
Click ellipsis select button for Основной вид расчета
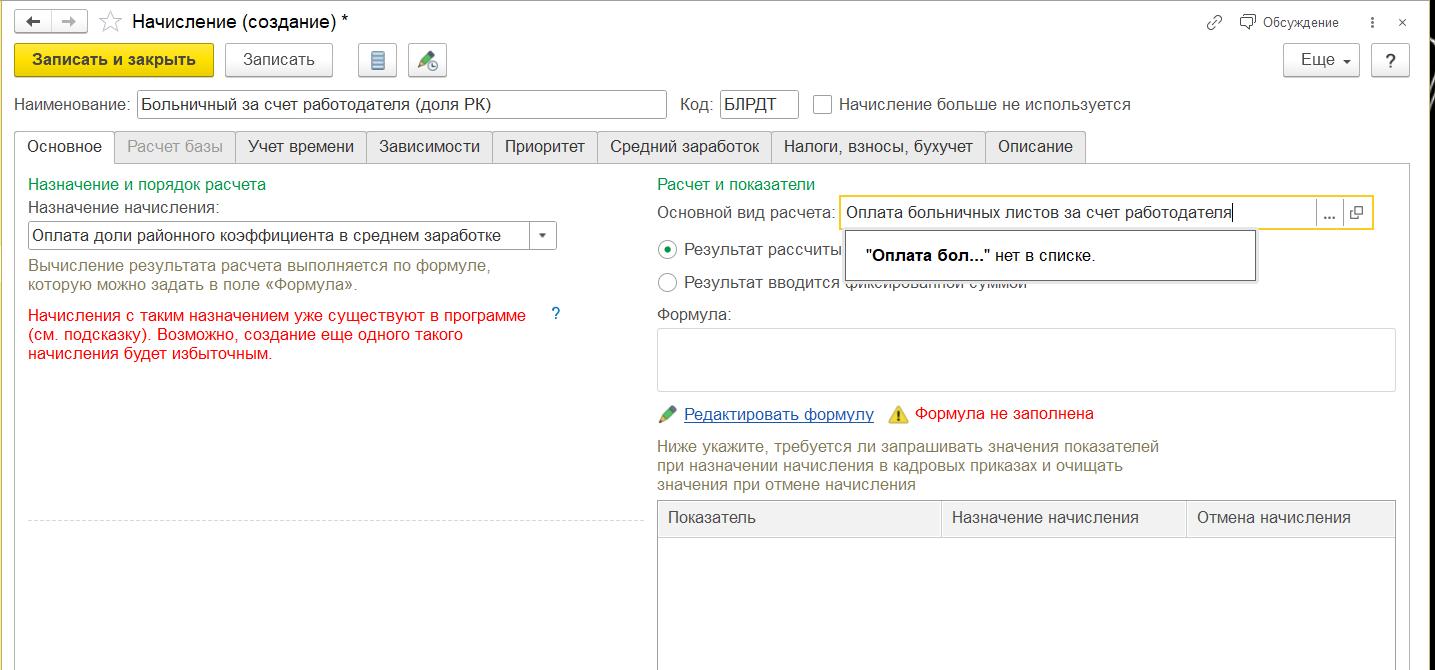[x=1329, y=213]
